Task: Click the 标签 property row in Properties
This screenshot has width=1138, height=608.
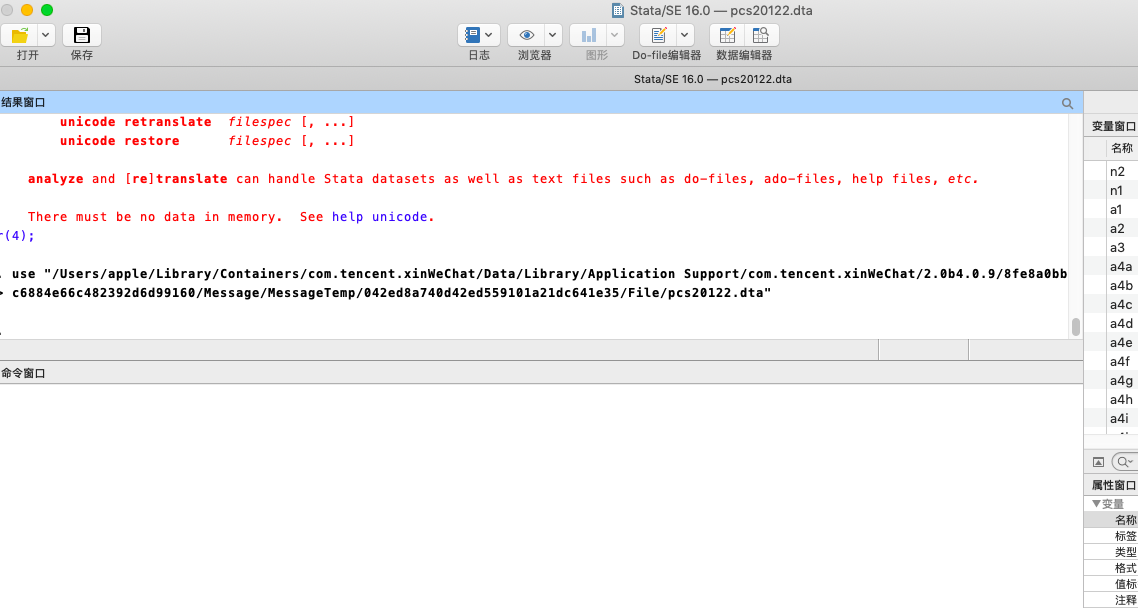Action: pos(1111,536)
